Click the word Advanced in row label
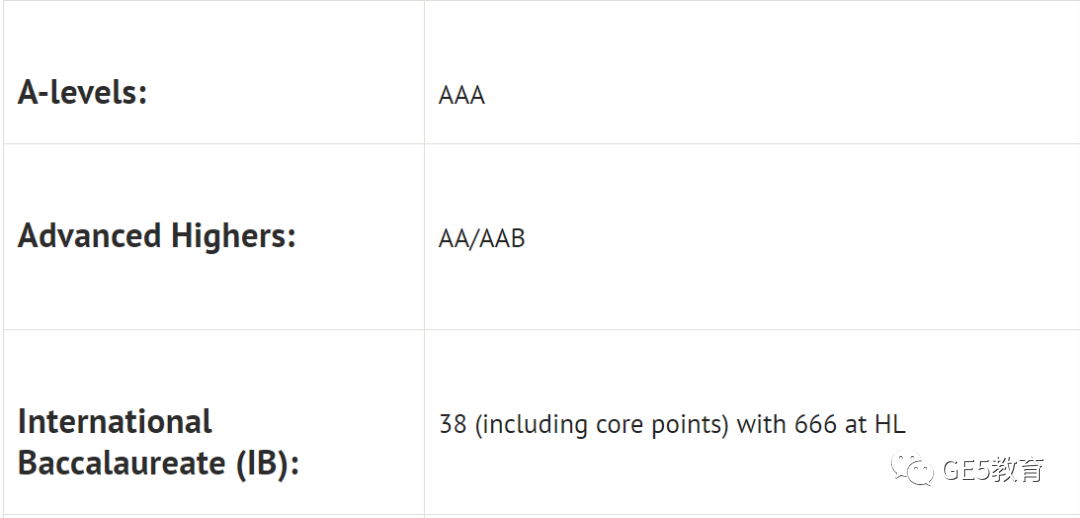Image resolution: width=1080 pixels, height=518 pixels. pos(90,236)
